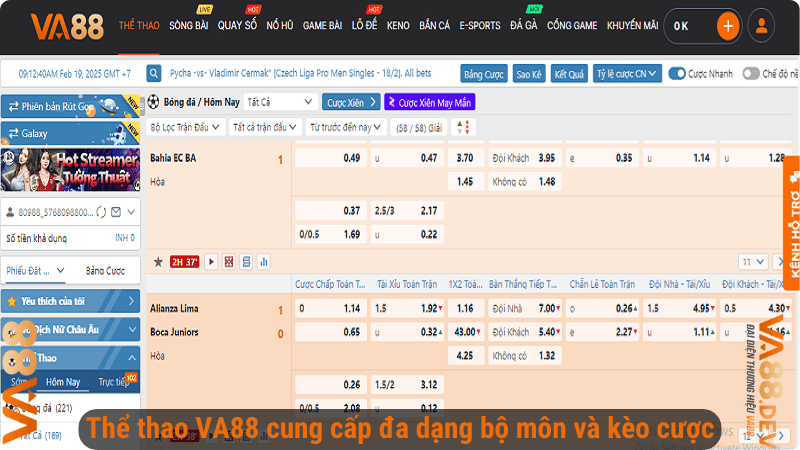Open Yêu thích của tôi section

coord(70,300)
